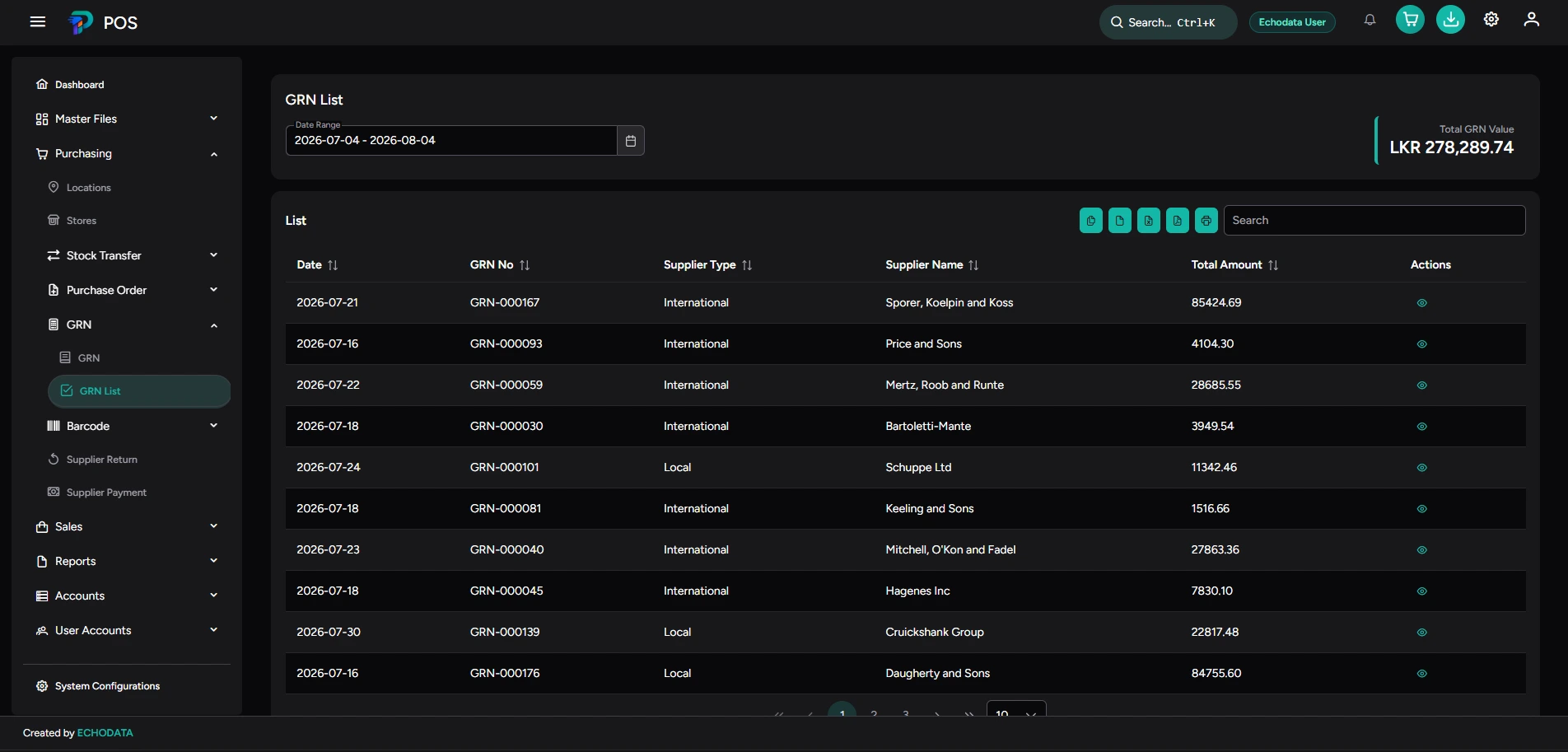Focus the list Search field
This screenshot has width=1568, height=752.
(1374, 221)
